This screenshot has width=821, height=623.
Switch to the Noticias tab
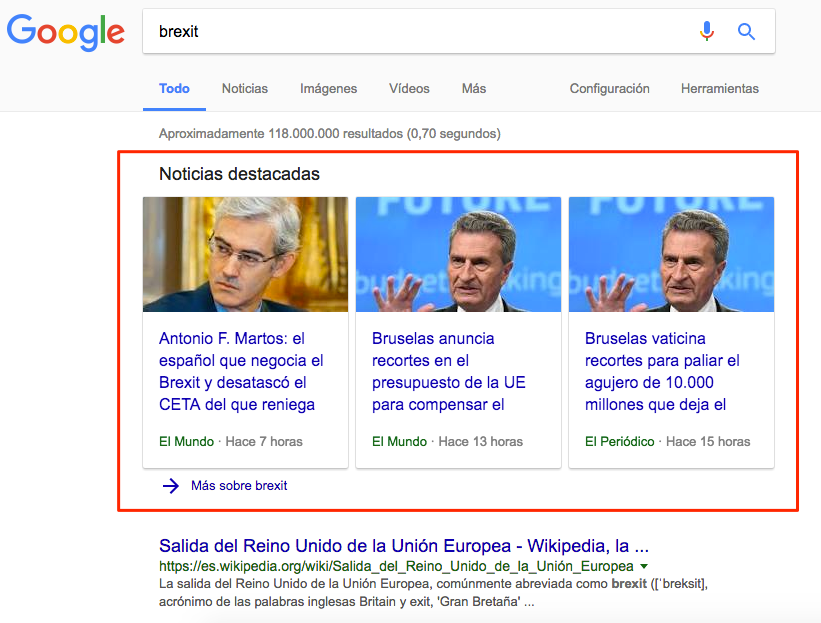pyautogui.click(x=245, y=88)
